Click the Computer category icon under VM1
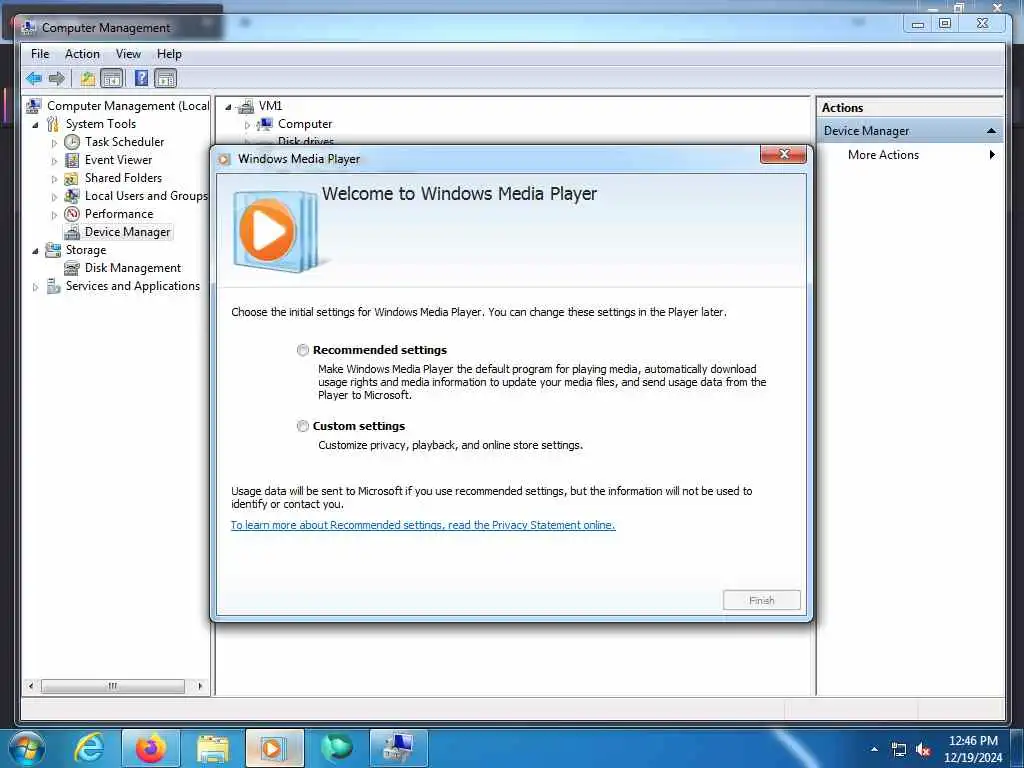The image size is (1024, 768). pyautogui.click(x=264, y=124)
